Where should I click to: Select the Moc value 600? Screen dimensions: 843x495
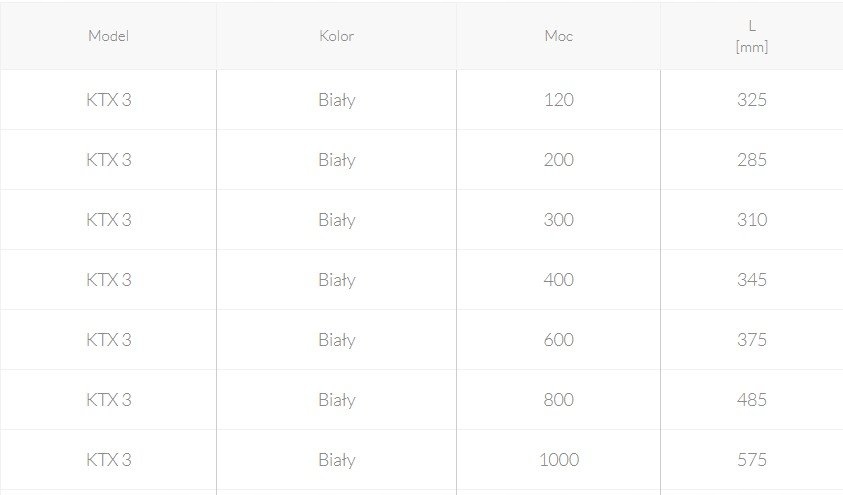click(558, 340)
